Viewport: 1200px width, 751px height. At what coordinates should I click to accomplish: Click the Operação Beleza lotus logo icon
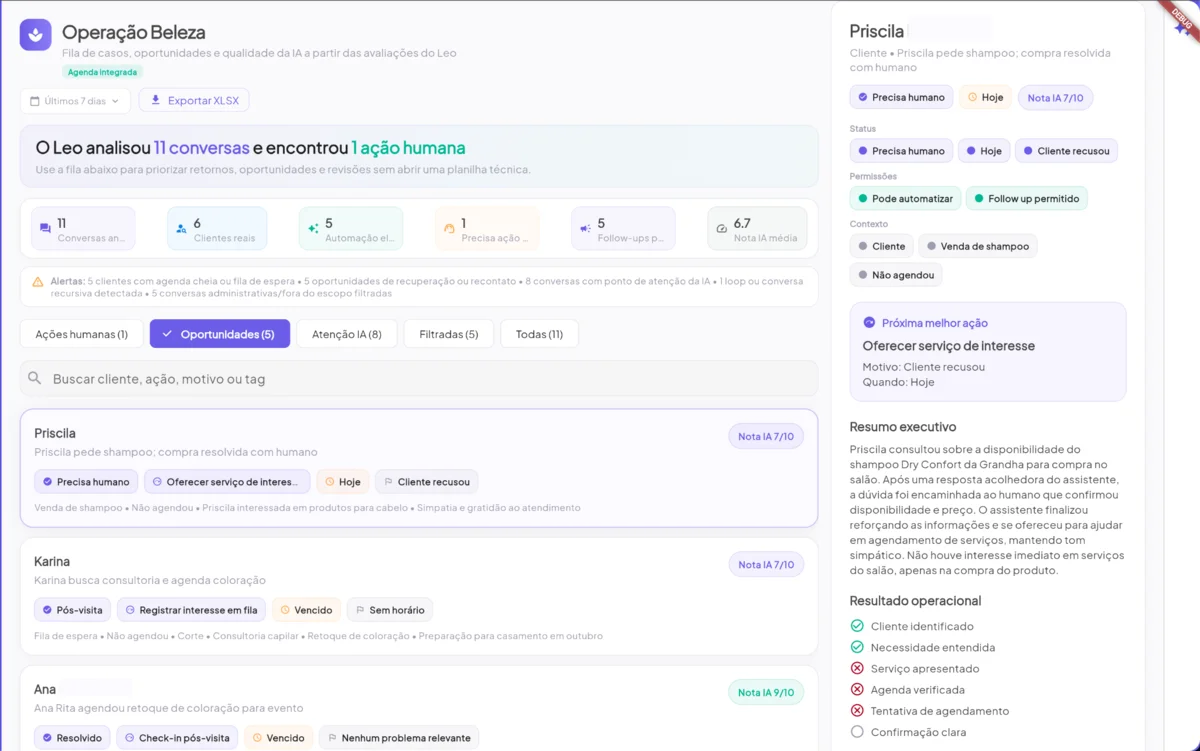(x=36, y=35)
